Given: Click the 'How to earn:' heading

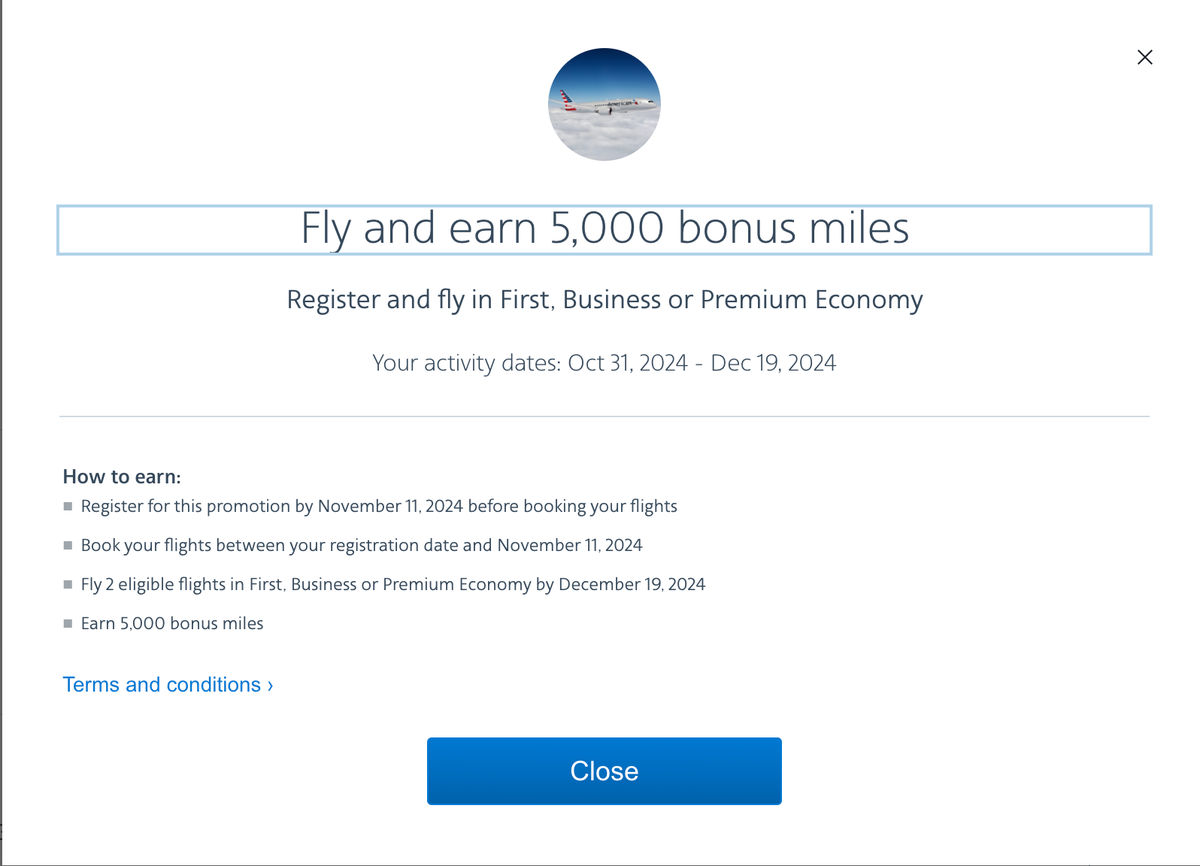Looking at the screenshot, I should click(x=121, y=477).
